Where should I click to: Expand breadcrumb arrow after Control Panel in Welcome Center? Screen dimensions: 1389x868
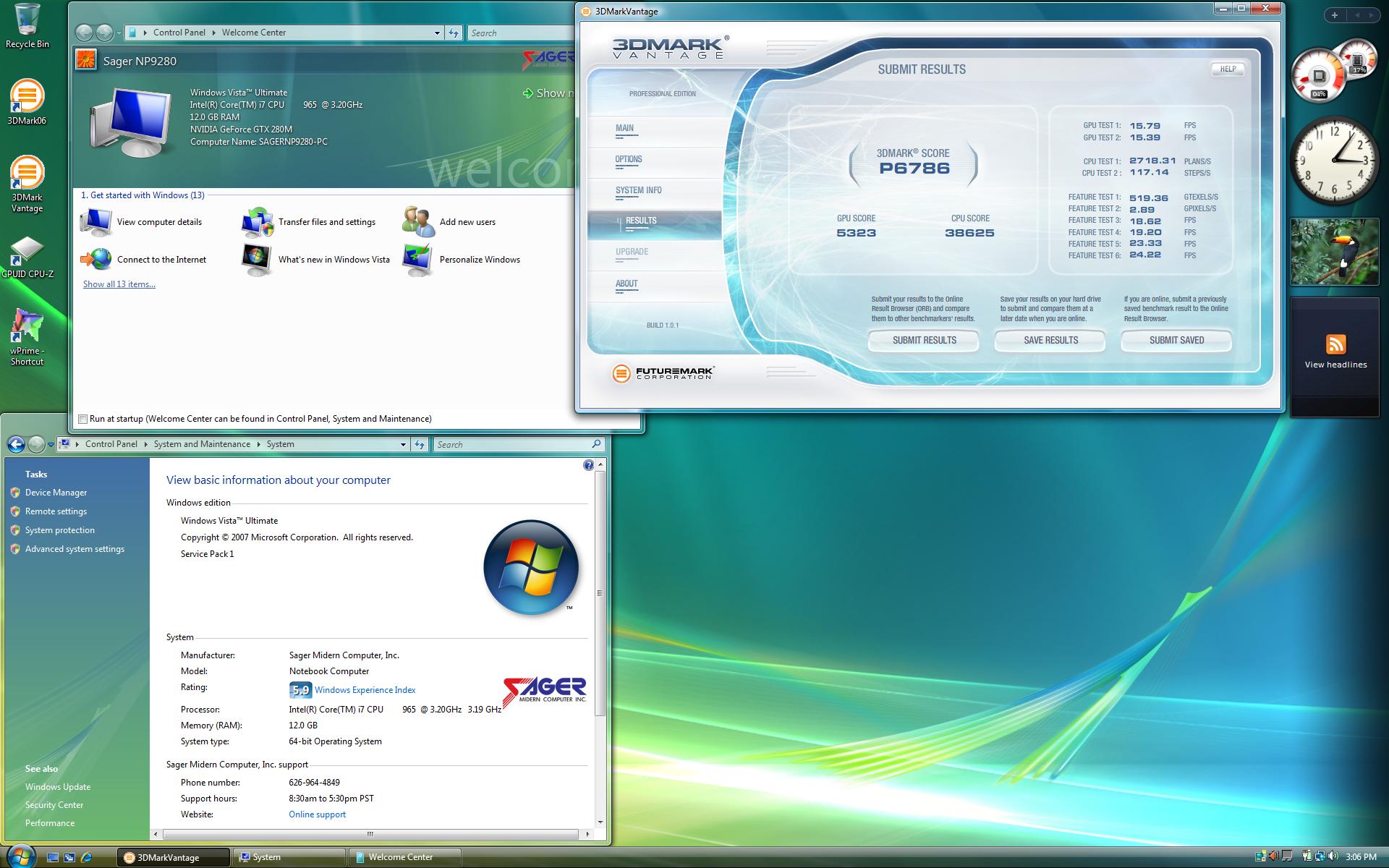point(213,33)
